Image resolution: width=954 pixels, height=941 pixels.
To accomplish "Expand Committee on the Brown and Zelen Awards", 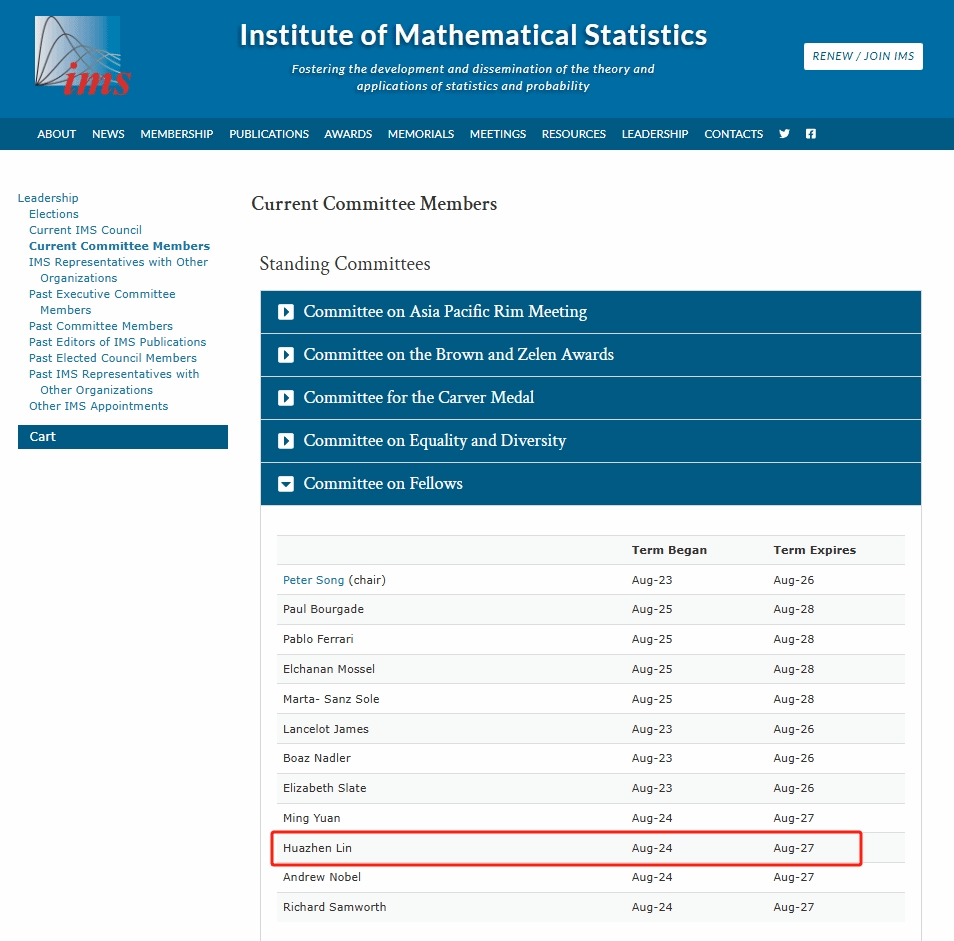I will 458,355.
